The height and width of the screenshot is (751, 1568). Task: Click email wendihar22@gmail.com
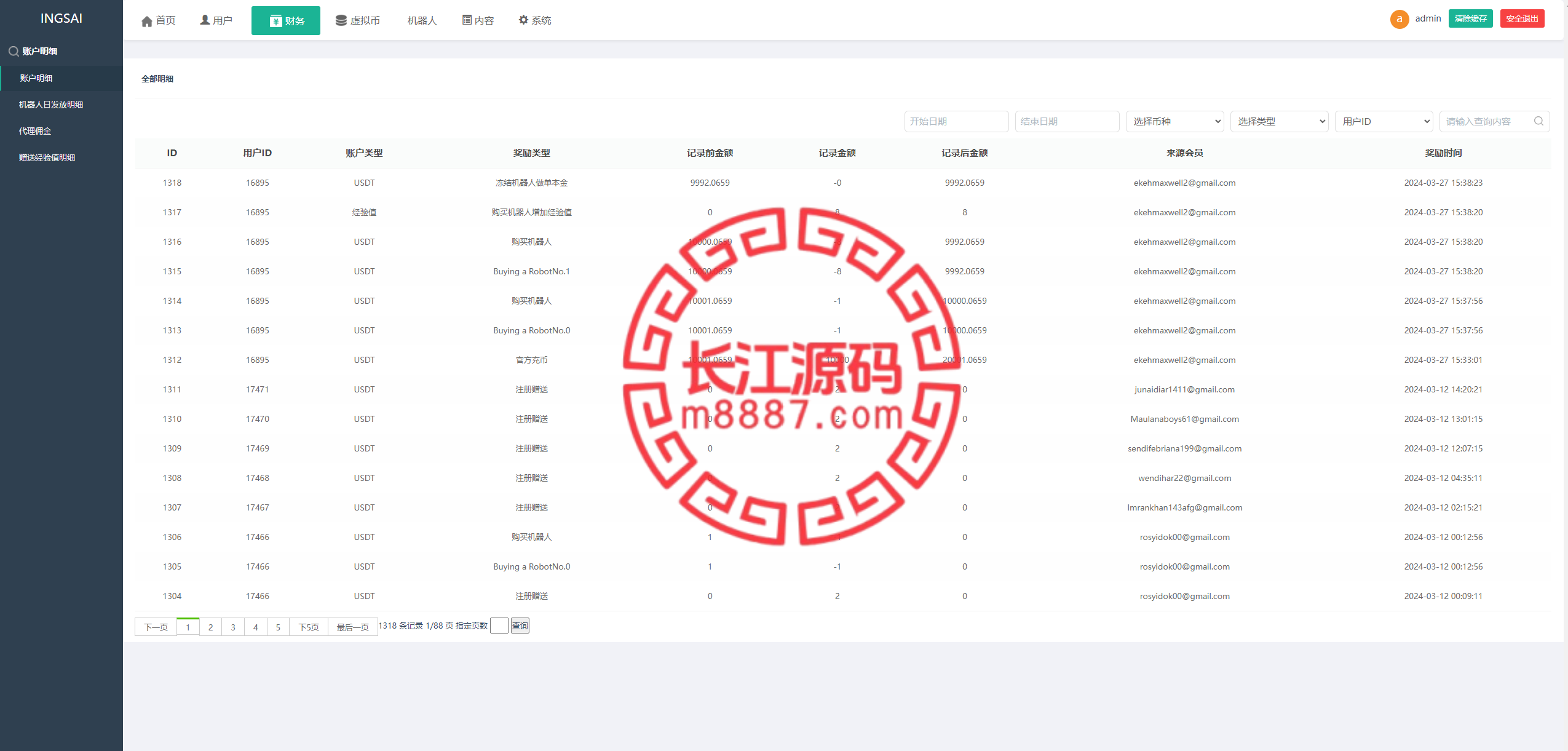(1184, 478)
